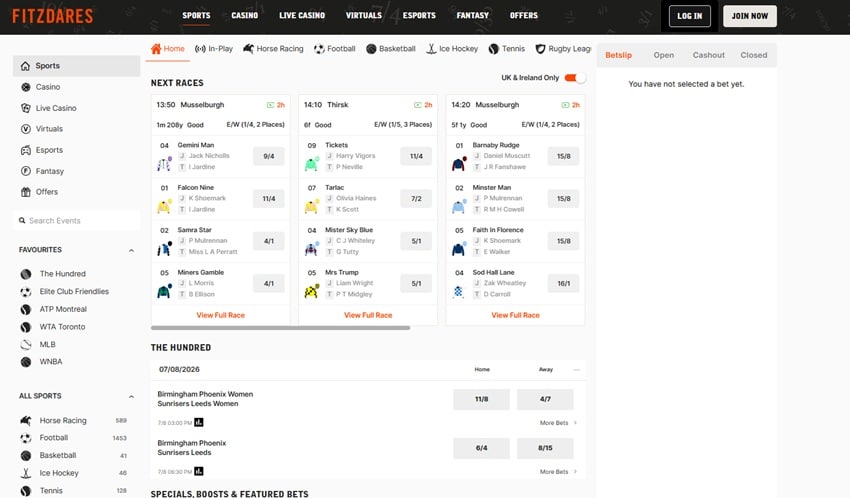
Task: Click the Log In button
Action: pos(690,16)
